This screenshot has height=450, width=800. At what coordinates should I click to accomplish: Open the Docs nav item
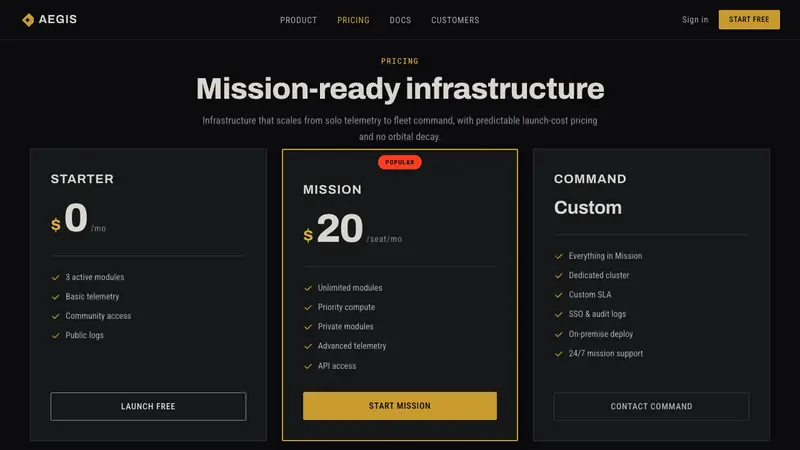pos(400,20)
